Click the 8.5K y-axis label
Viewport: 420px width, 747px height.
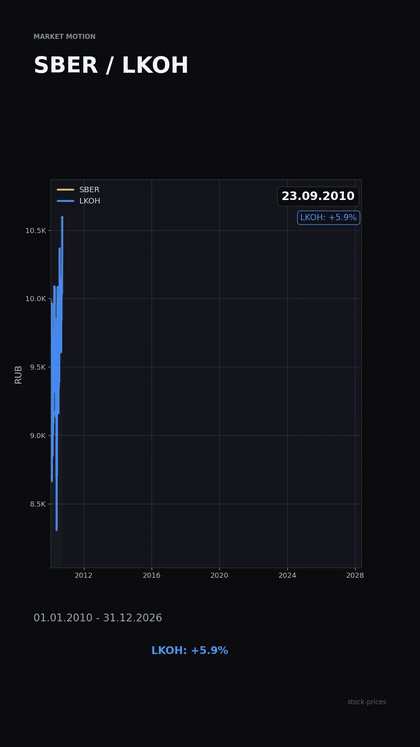38,504
